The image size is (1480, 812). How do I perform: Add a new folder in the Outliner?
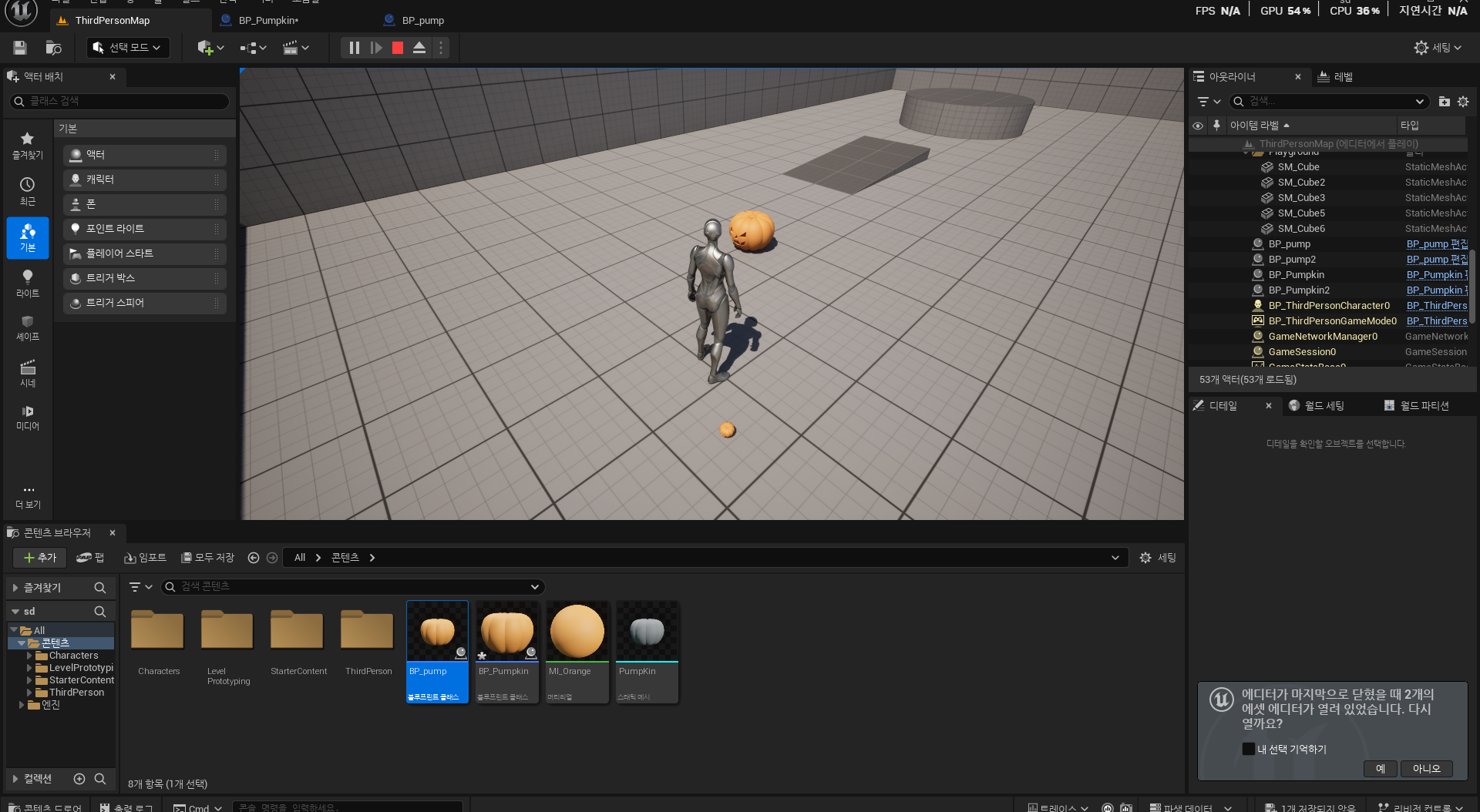(1445, 102)
